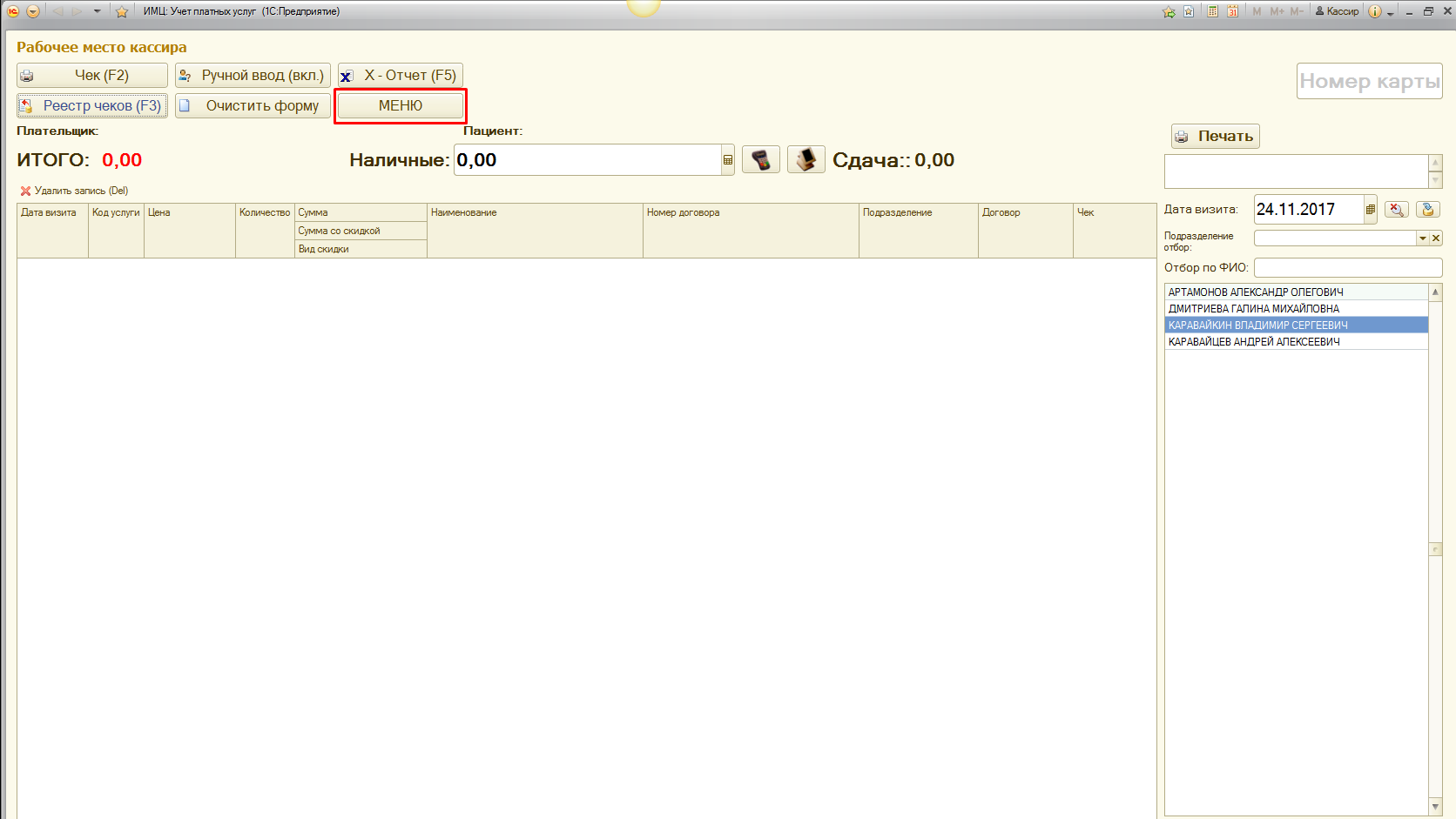The image size is (1456, 819).
Task: Select patient ДМИТРИЕВА ГАЛИНА МИХАЙЛОВНА
Action: pyautogui.click(x=1253, y=309)
